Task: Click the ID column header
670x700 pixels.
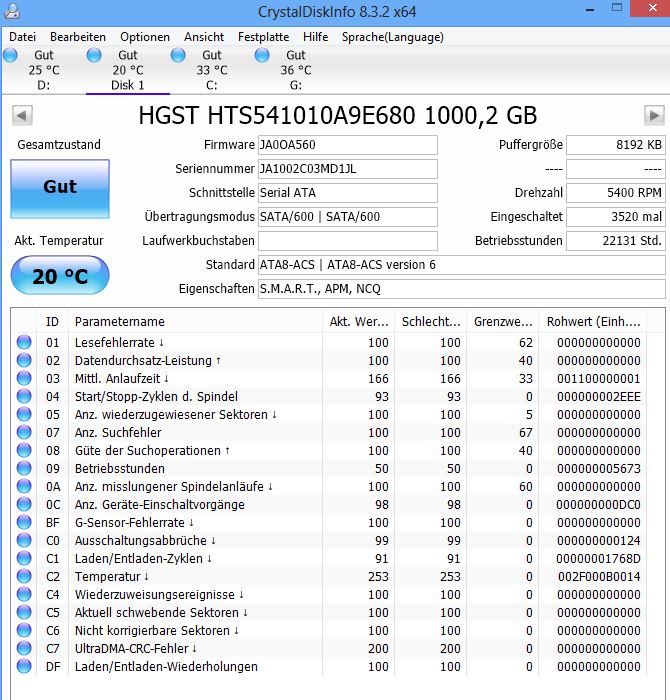Action: coord(52,321)
